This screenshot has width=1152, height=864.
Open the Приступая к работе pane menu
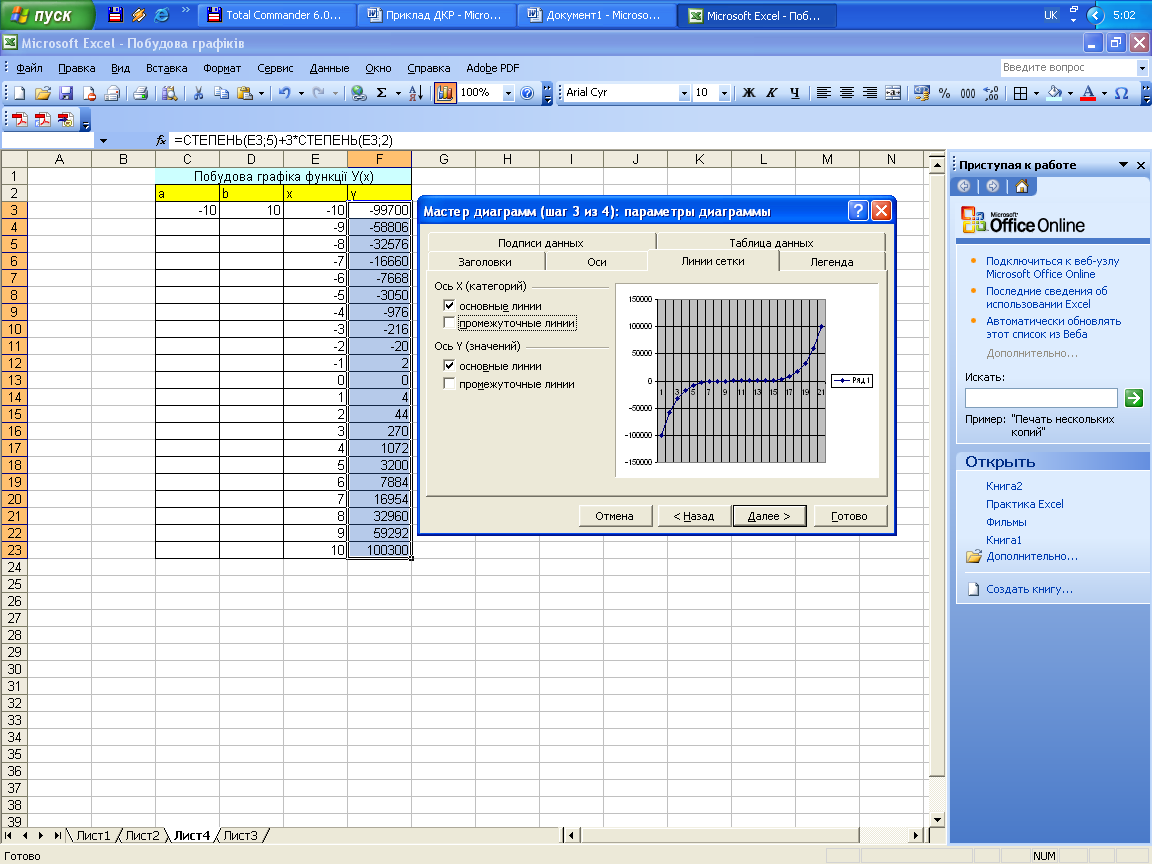(1123, 165)
